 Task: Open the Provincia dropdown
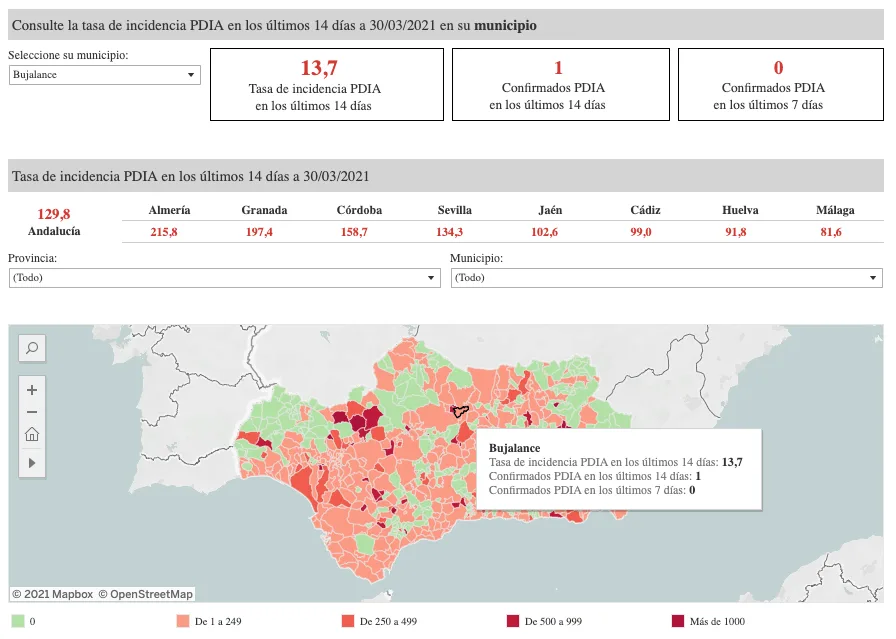(225, 278)
